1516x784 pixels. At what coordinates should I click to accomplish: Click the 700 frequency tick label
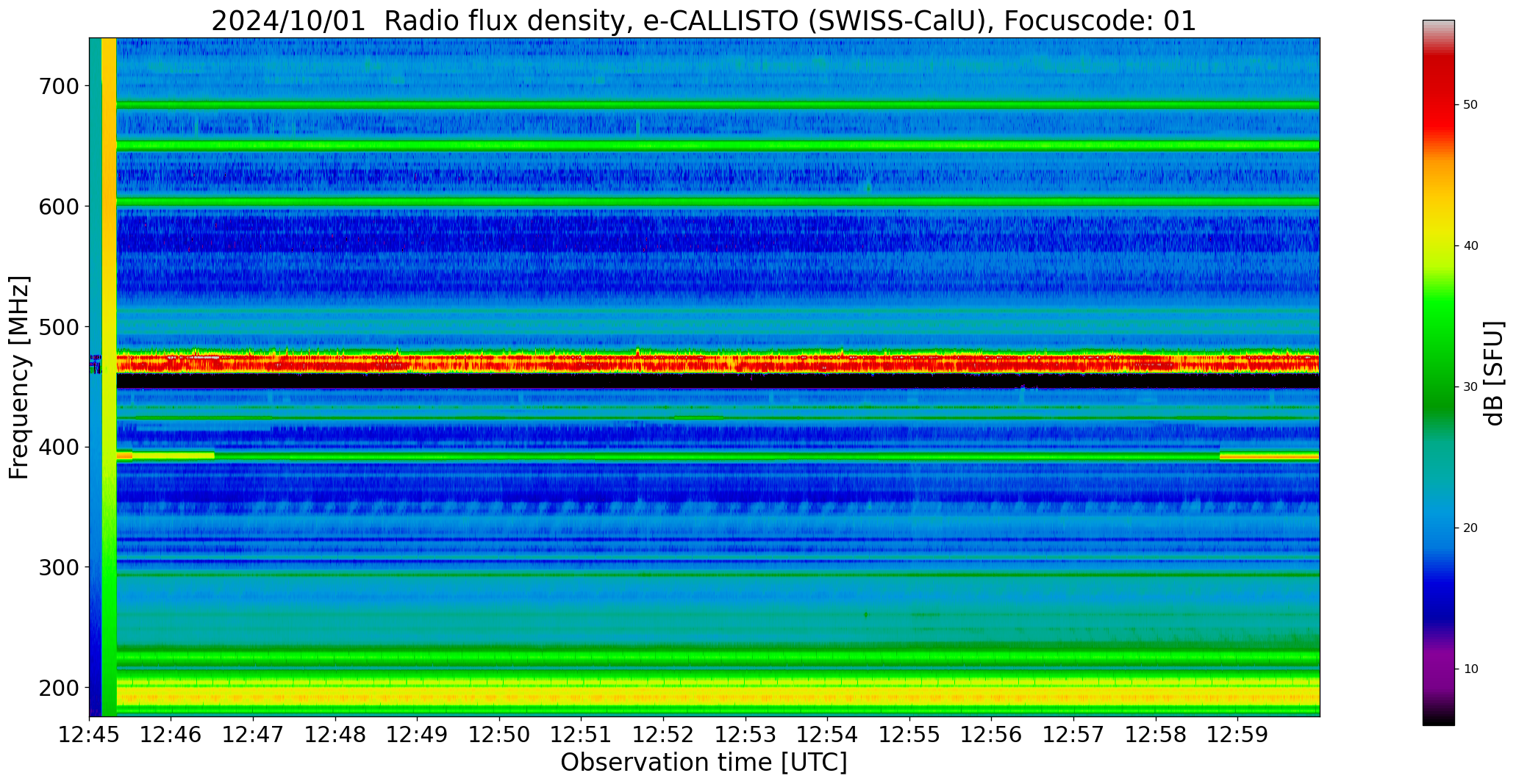[x=59, y=86]
